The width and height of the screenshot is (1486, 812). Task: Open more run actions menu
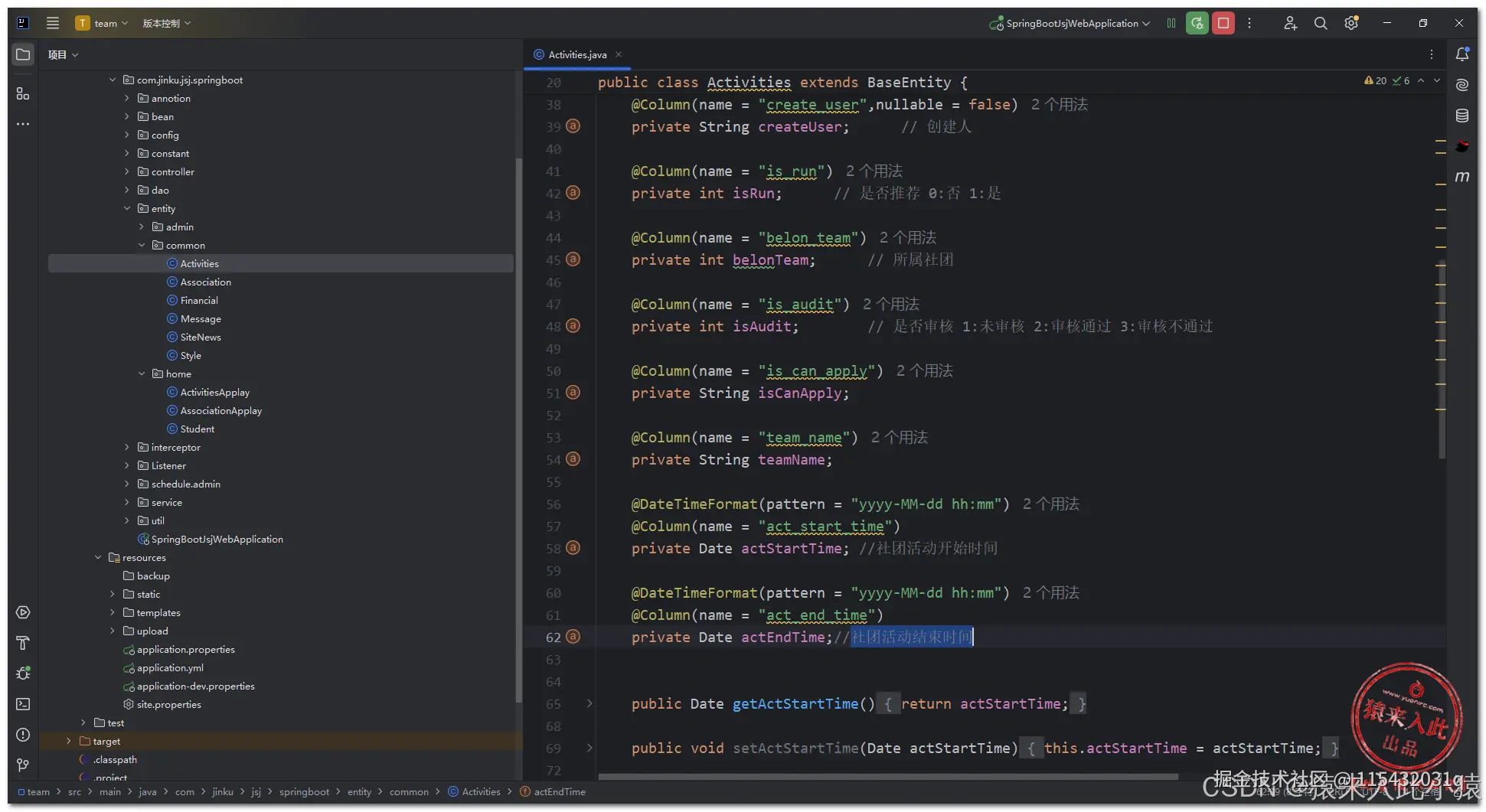click(1249, 23)
